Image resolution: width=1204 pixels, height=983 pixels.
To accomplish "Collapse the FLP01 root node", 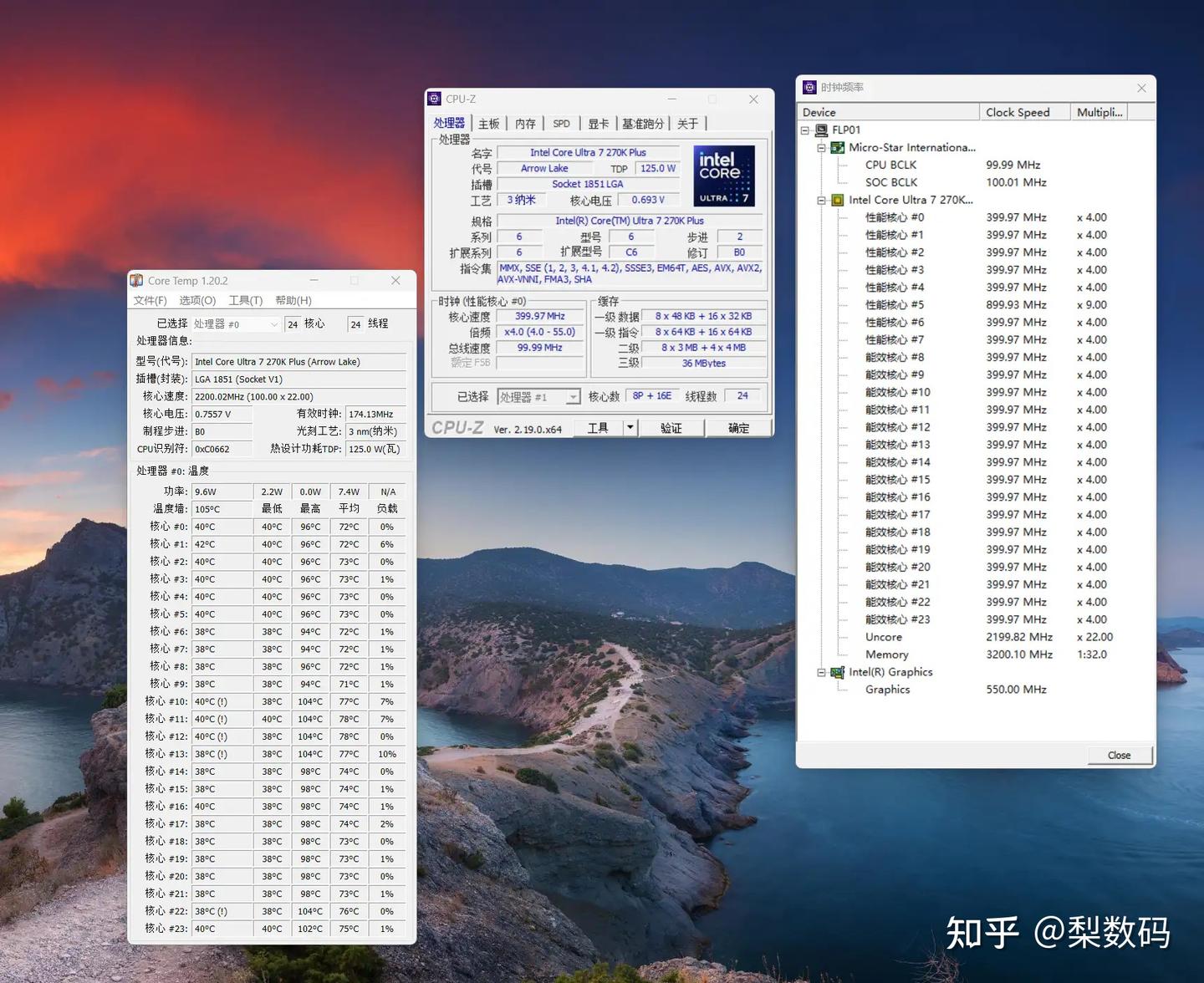I will click(805, 130).
